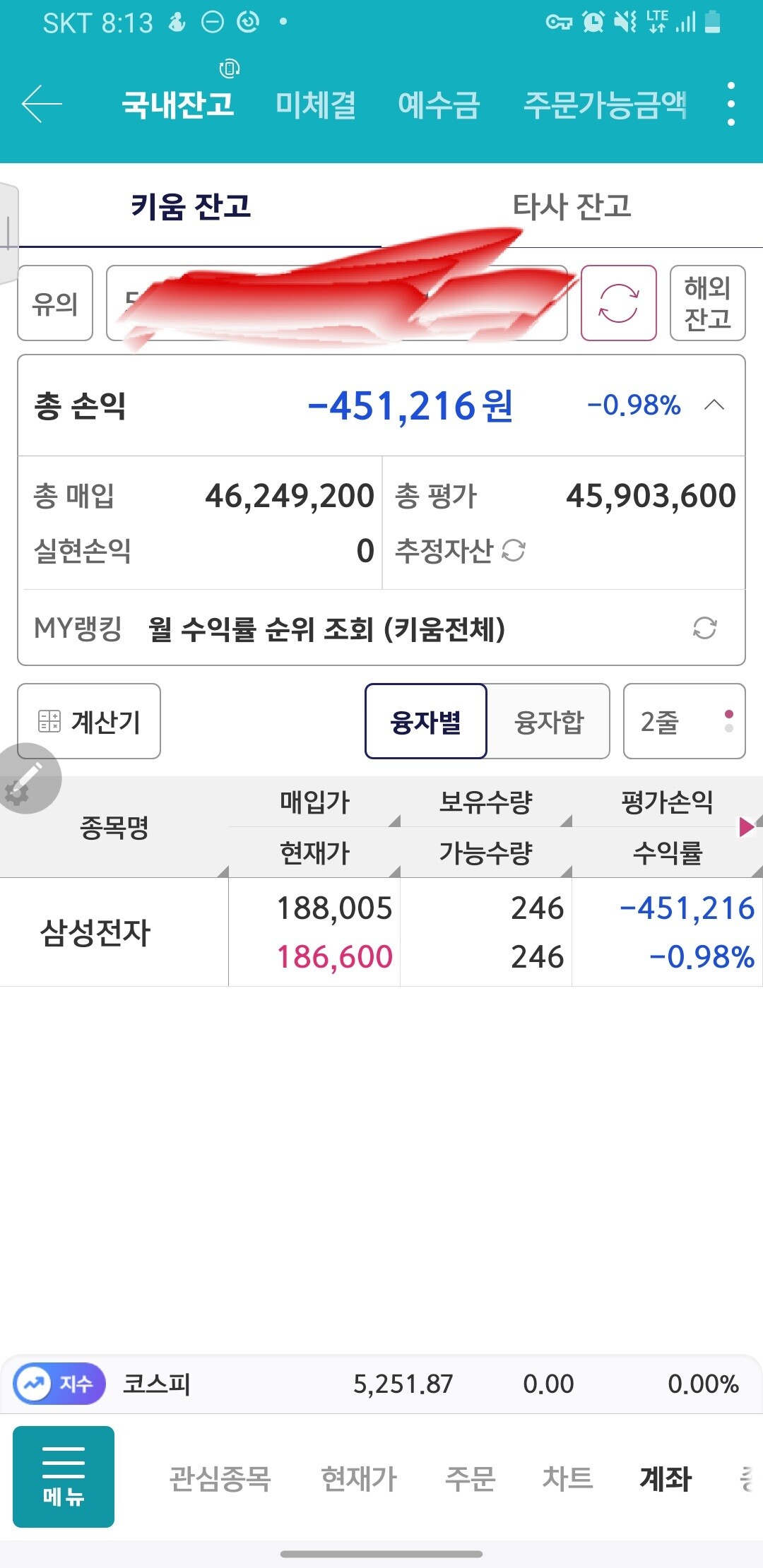Tap the 유의 button
763x1568 pixels.
pyautogui.click(x=55, y=303)
